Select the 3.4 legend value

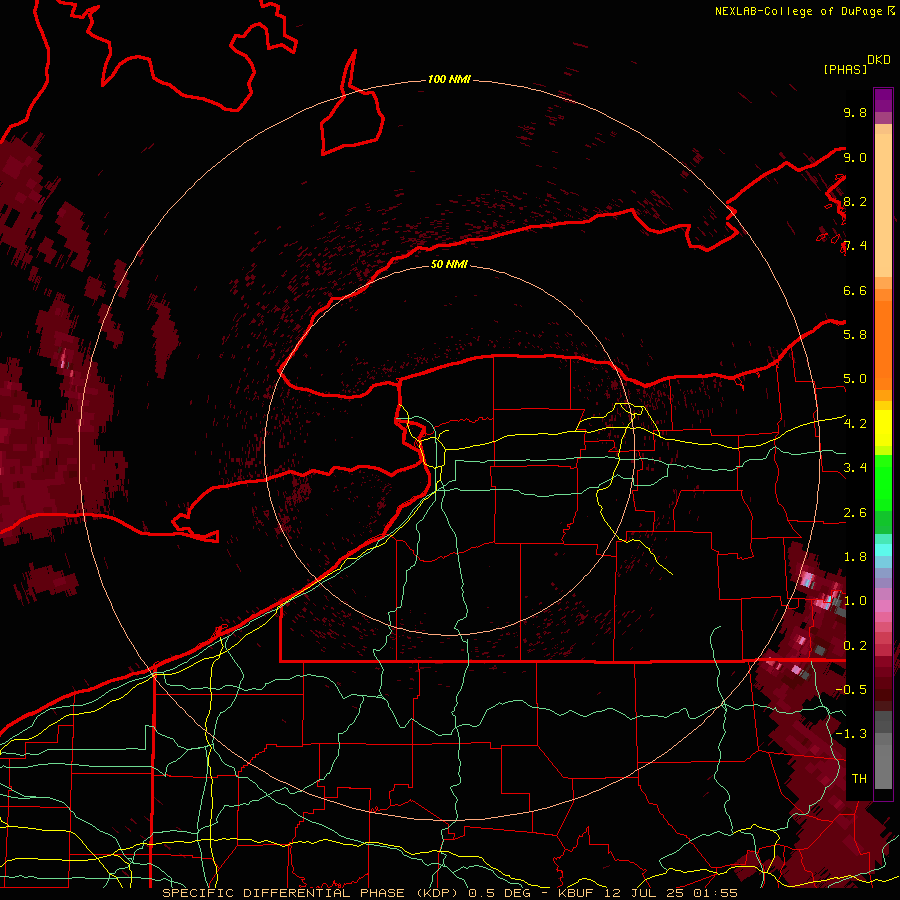click(855, 468)
